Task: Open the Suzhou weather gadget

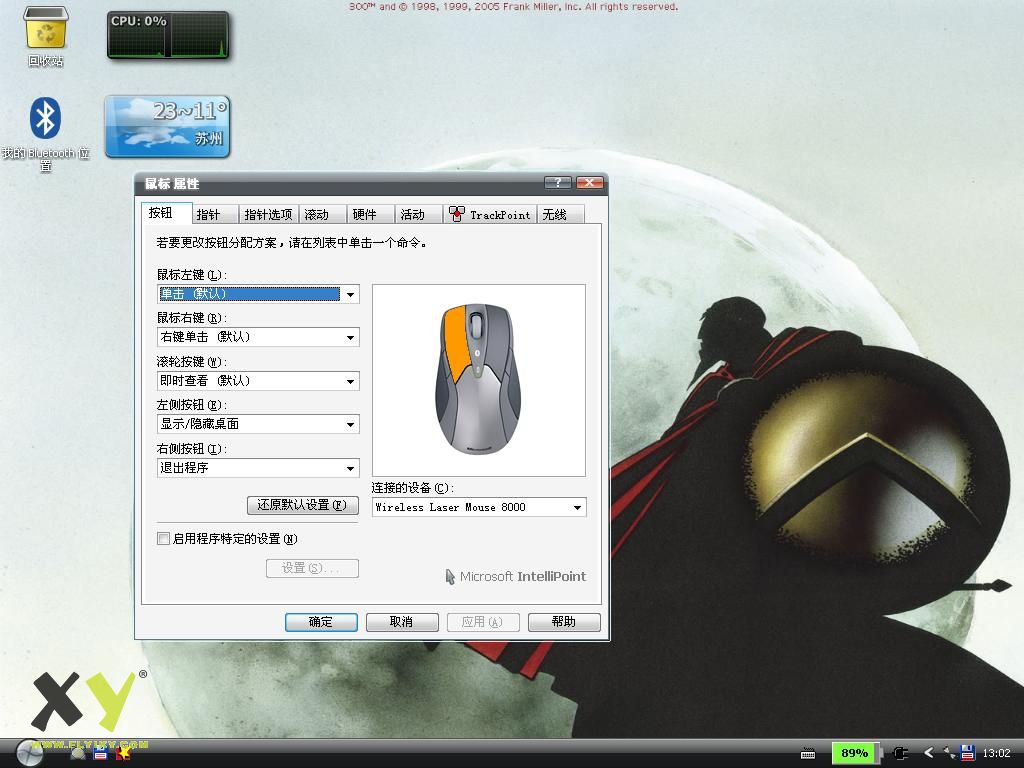Action: [167, 127]
